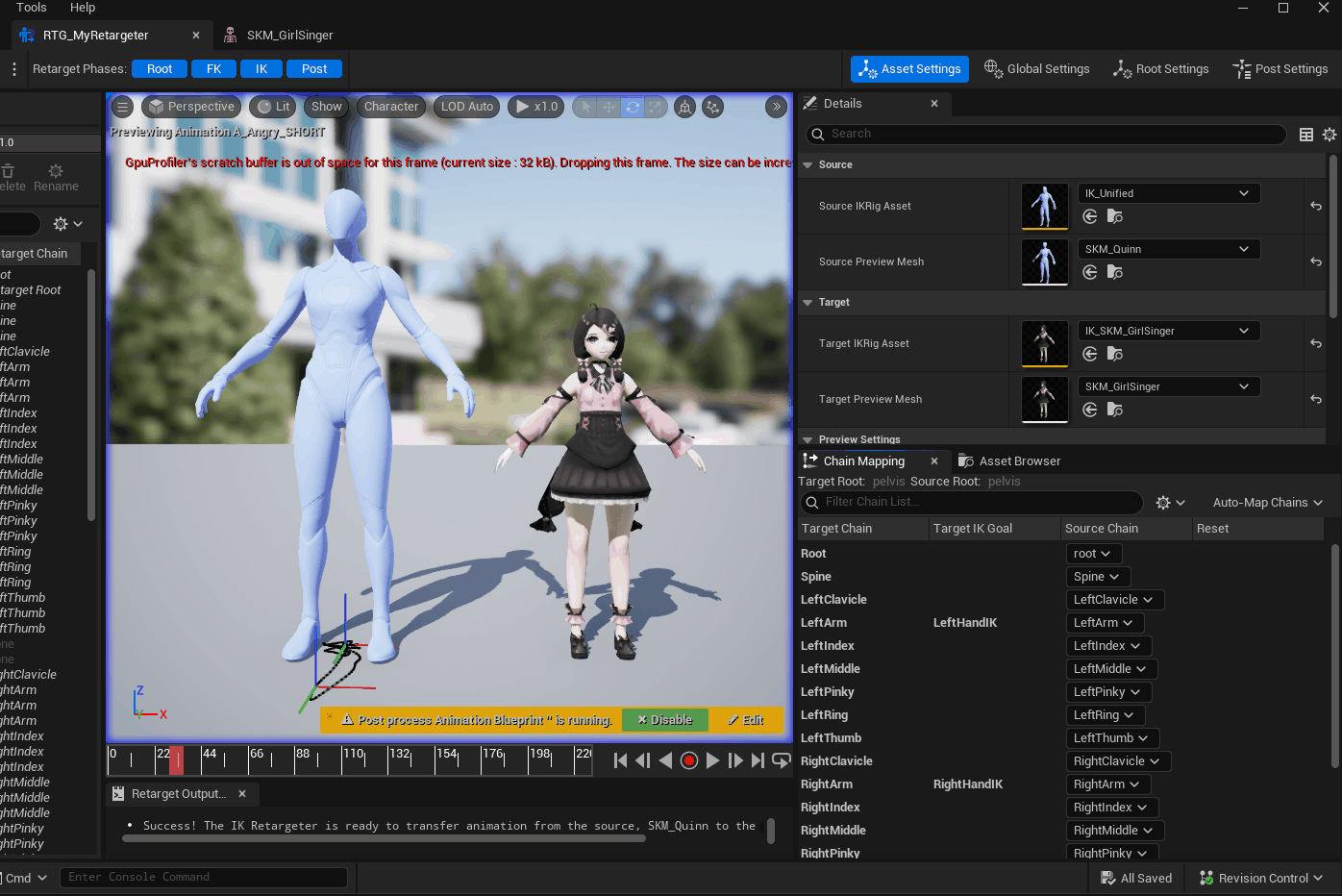
Task: Collapse the Target section in Details
Action: [x=808, y=303]
